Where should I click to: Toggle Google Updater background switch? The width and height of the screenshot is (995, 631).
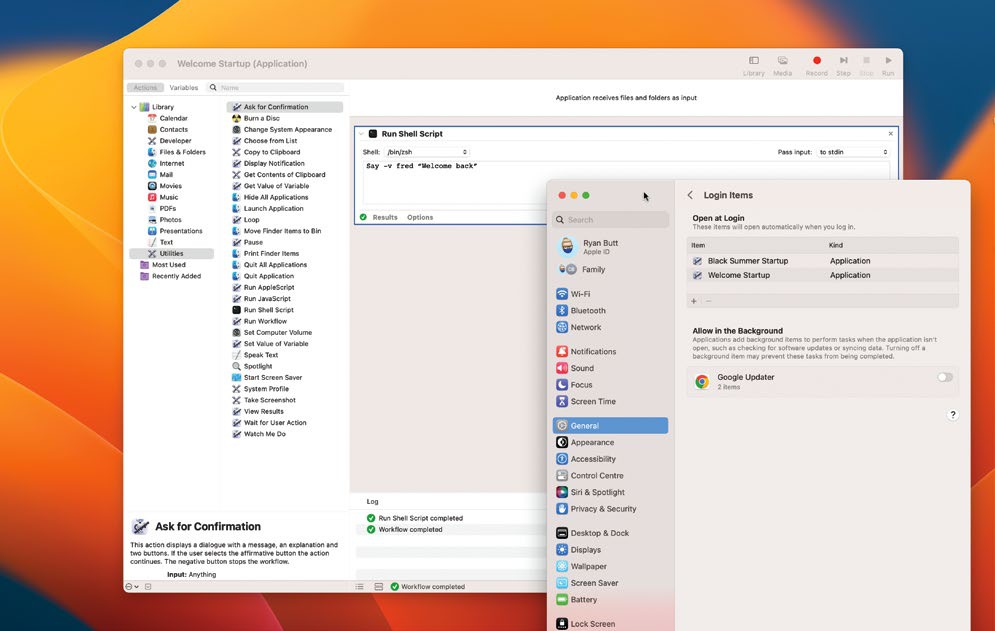944,377
